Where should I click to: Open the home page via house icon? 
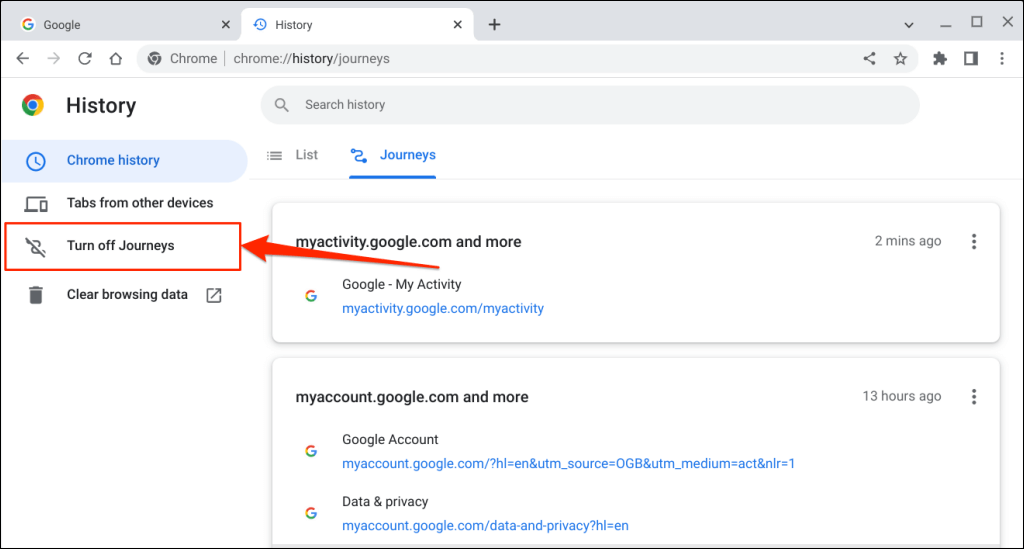tap(116, 59)
